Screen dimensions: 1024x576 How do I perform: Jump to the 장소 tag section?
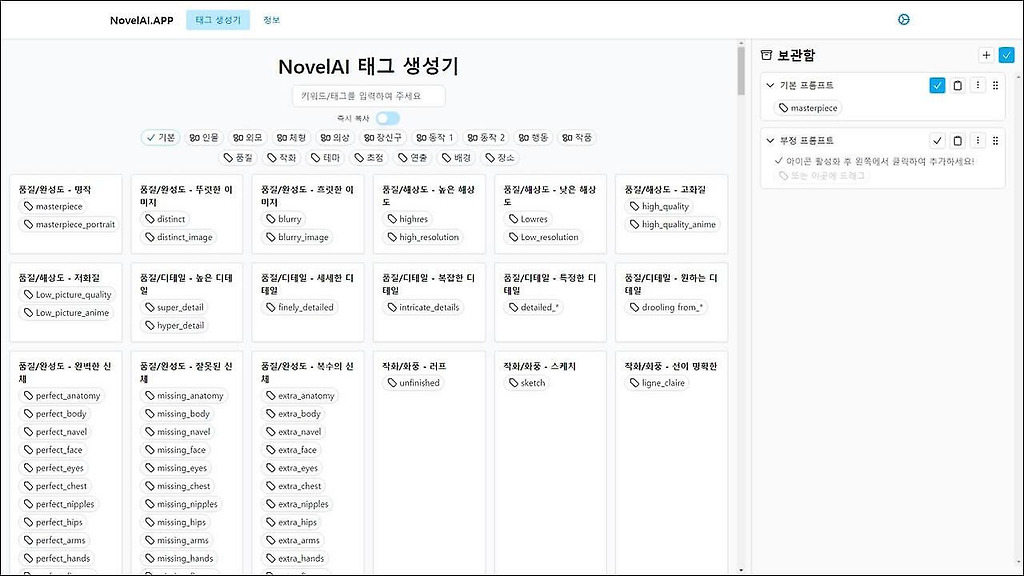[500, 157]
